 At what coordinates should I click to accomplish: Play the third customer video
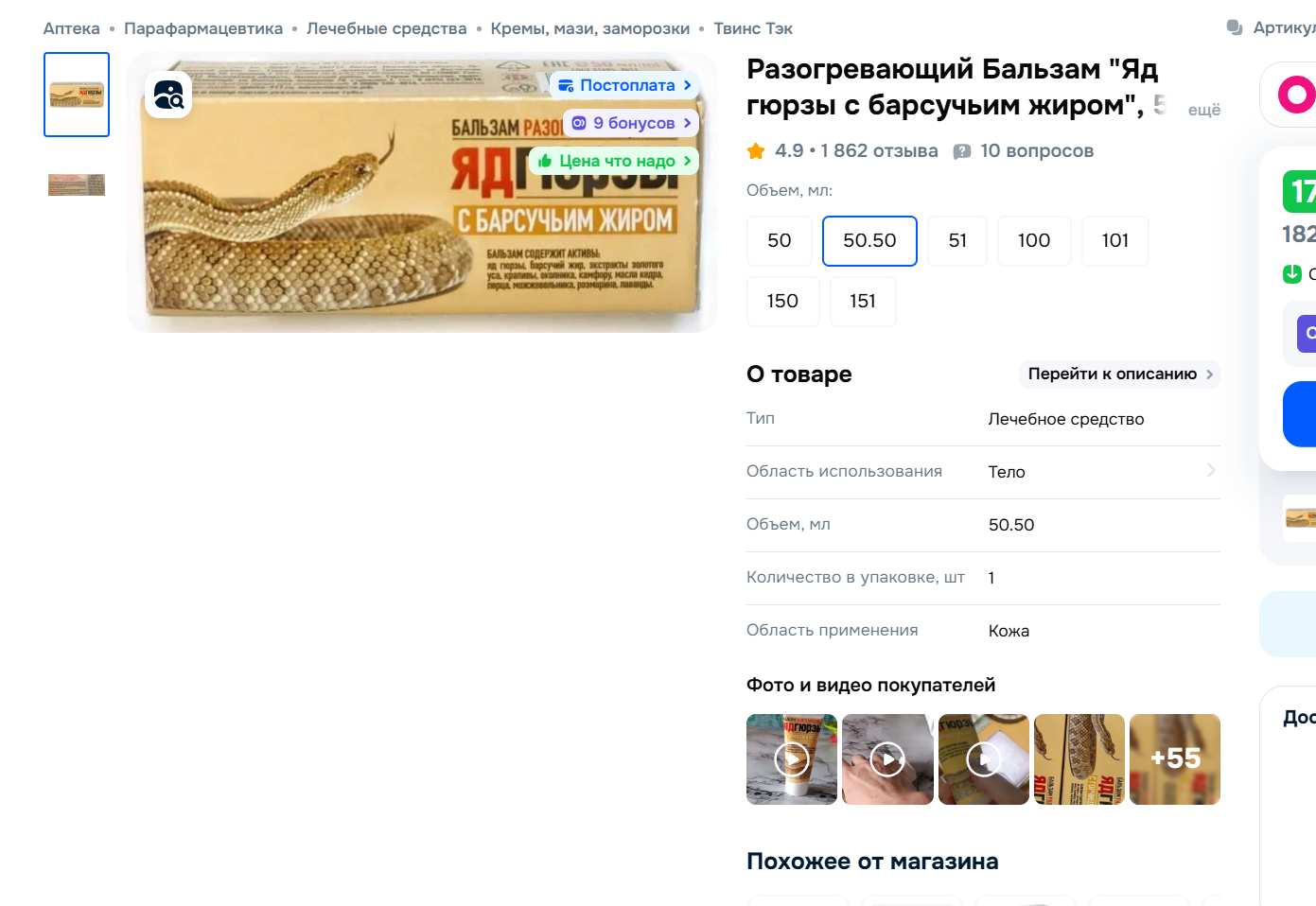tap(984, 759)
